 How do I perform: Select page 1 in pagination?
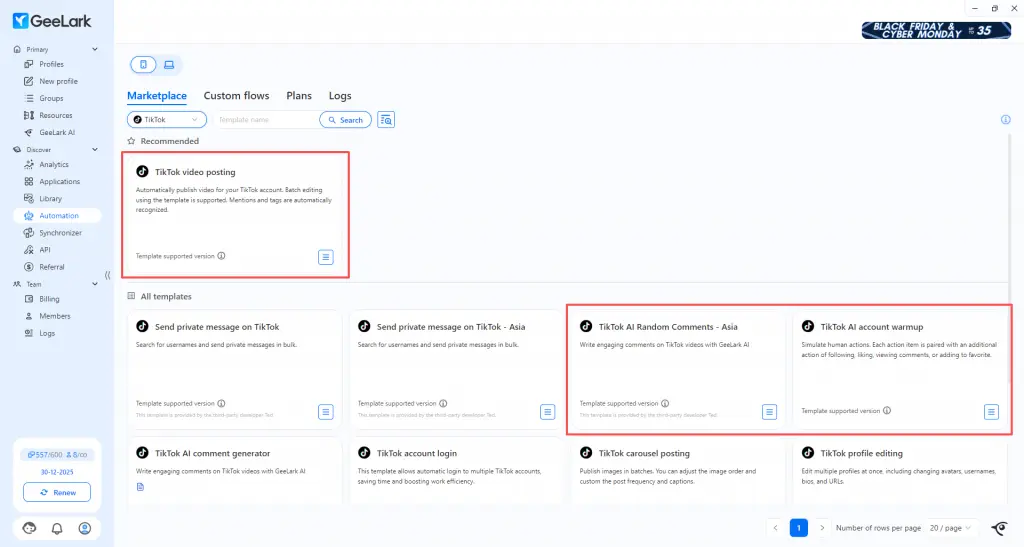point(798,527)
